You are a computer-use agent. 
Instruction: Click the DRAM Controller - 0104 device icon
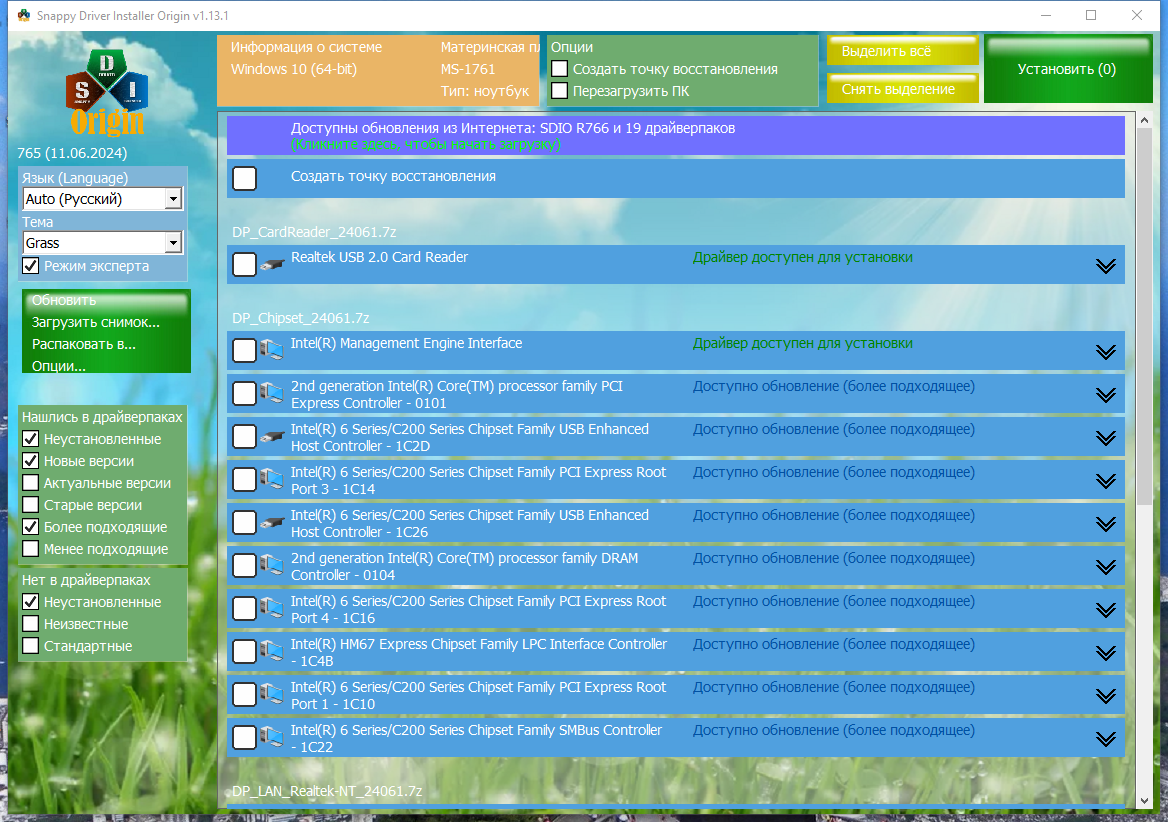click(x=272, y=565)
